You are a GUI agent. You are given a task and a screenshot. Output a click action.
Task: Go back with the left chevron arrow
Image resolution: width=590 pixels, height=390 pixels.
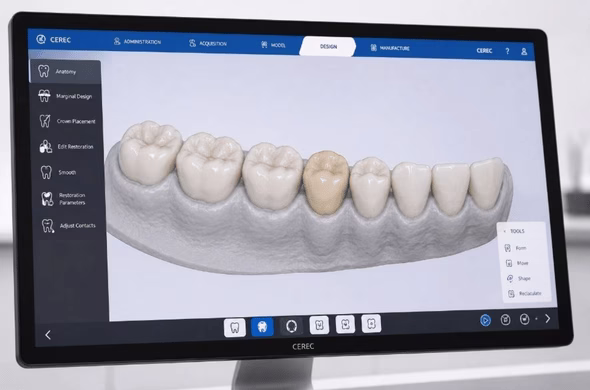coord(48,335)
